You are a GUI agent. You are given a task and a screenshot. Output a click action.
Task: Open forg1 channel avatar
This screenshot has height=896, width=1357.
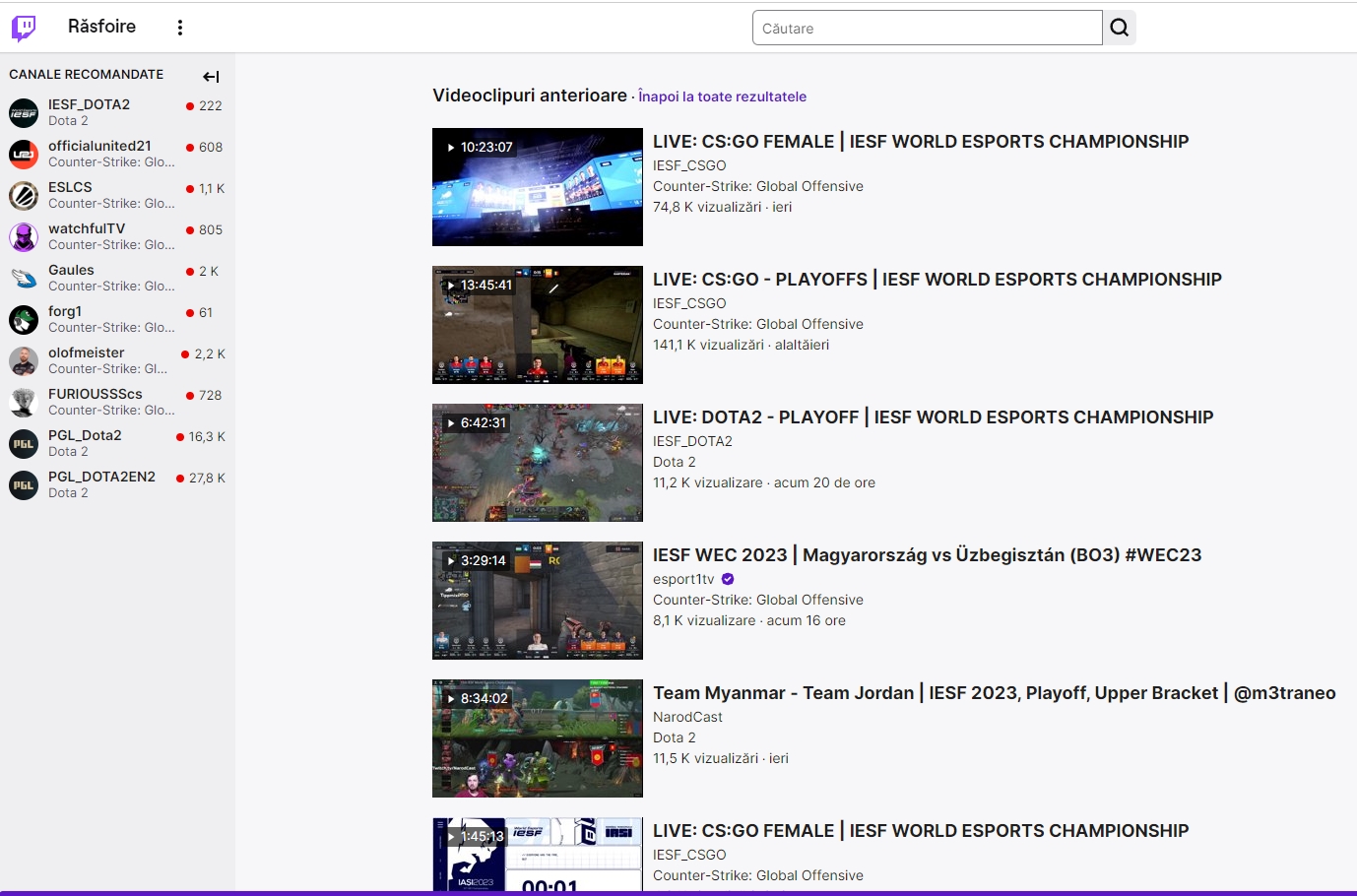24,320
